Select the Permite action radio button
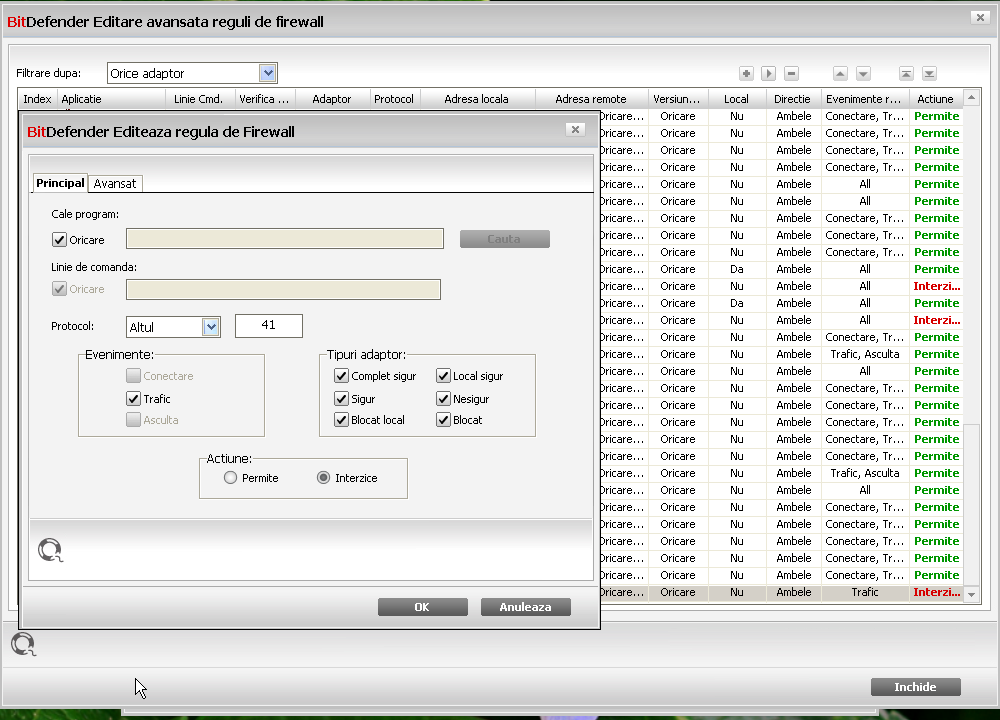Image resolution: width=1000 pixels, height=720 pixels. [x=230, y=478]
